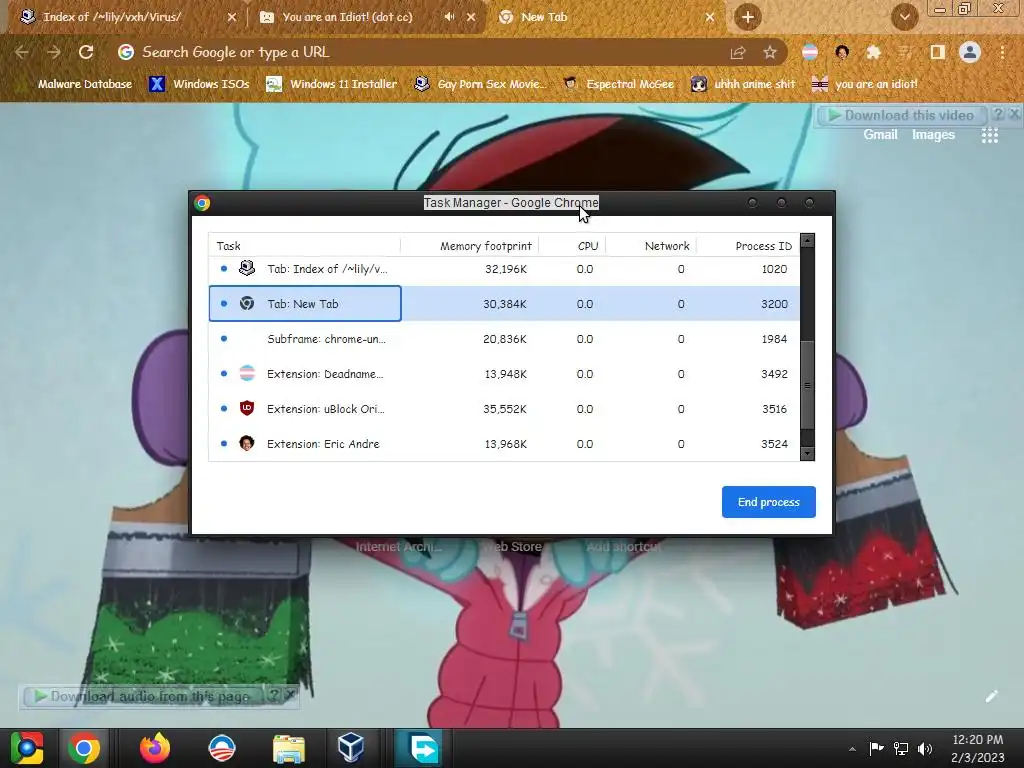Viewport: 1024px width, 768px height.
Task: Click the network icon in system tray
Action: coord(901,749)
